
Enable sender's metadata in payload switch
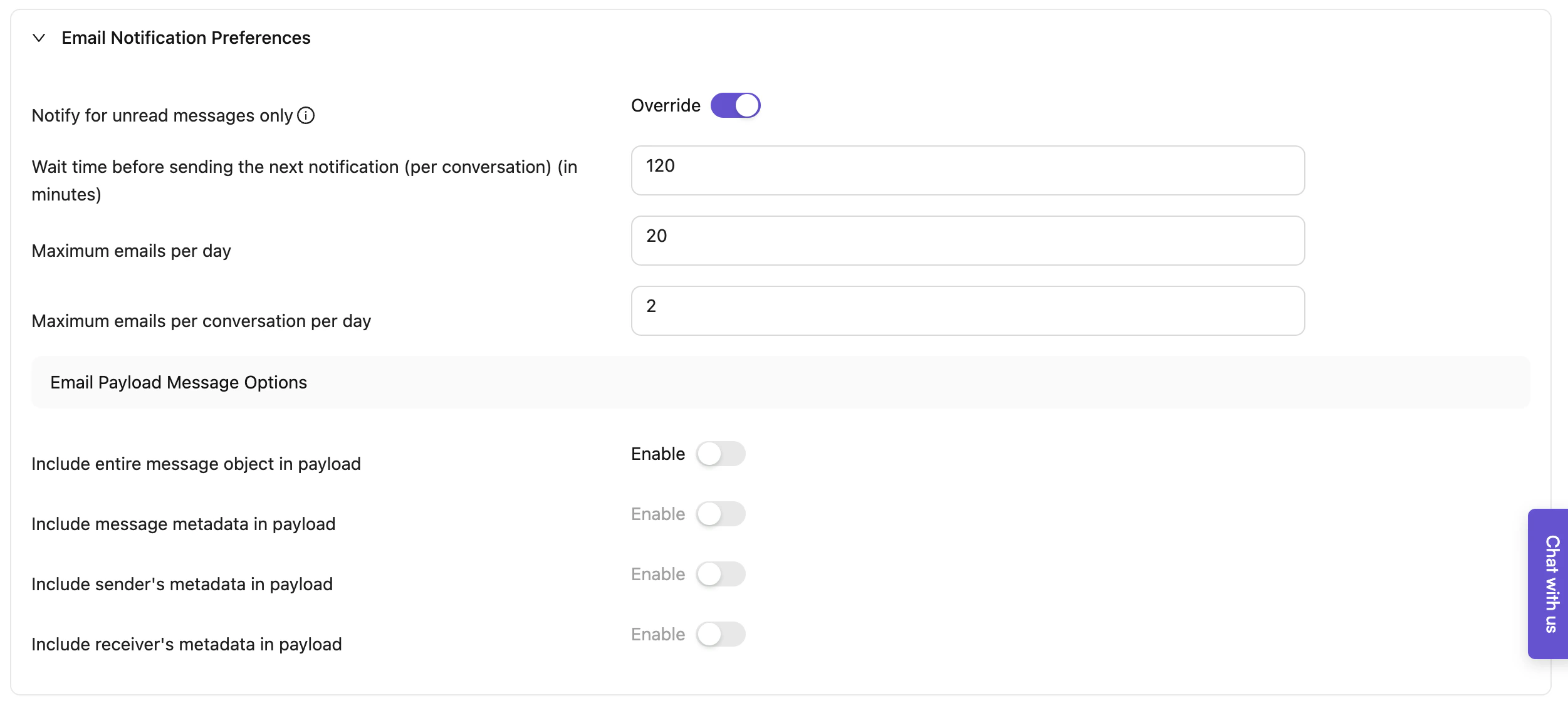(720, 575)
